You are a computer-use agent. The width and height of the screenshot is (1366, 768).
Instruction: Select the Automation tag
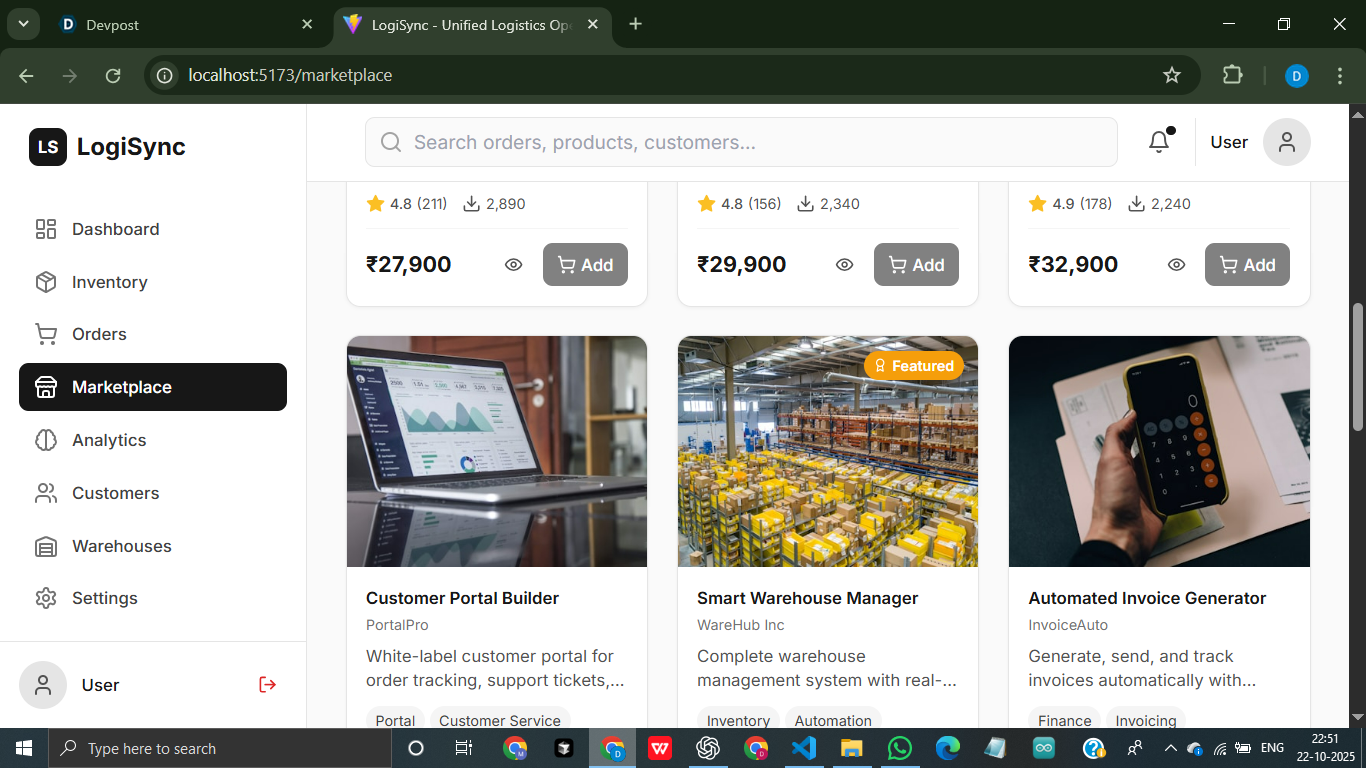833,720
